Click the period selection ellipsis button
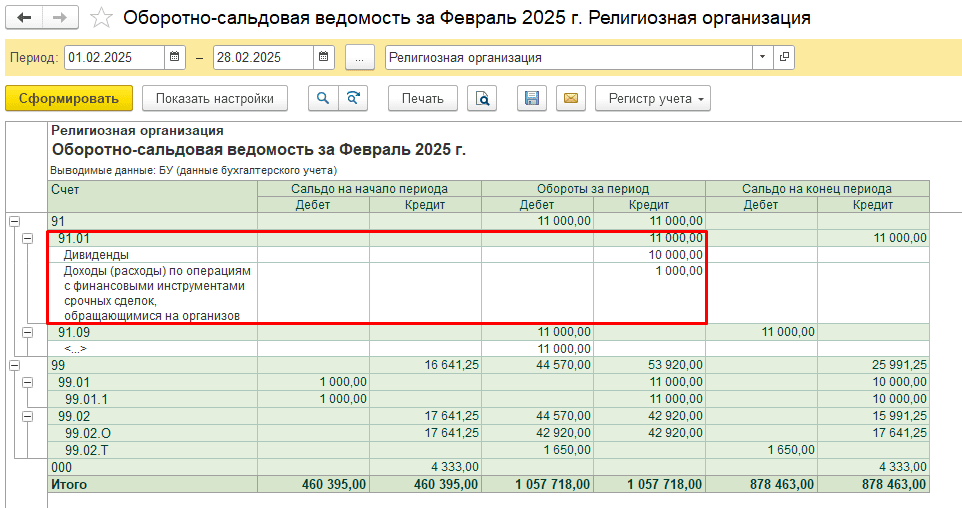The height and width of the screenshot is (508, 962). (360, 58)
